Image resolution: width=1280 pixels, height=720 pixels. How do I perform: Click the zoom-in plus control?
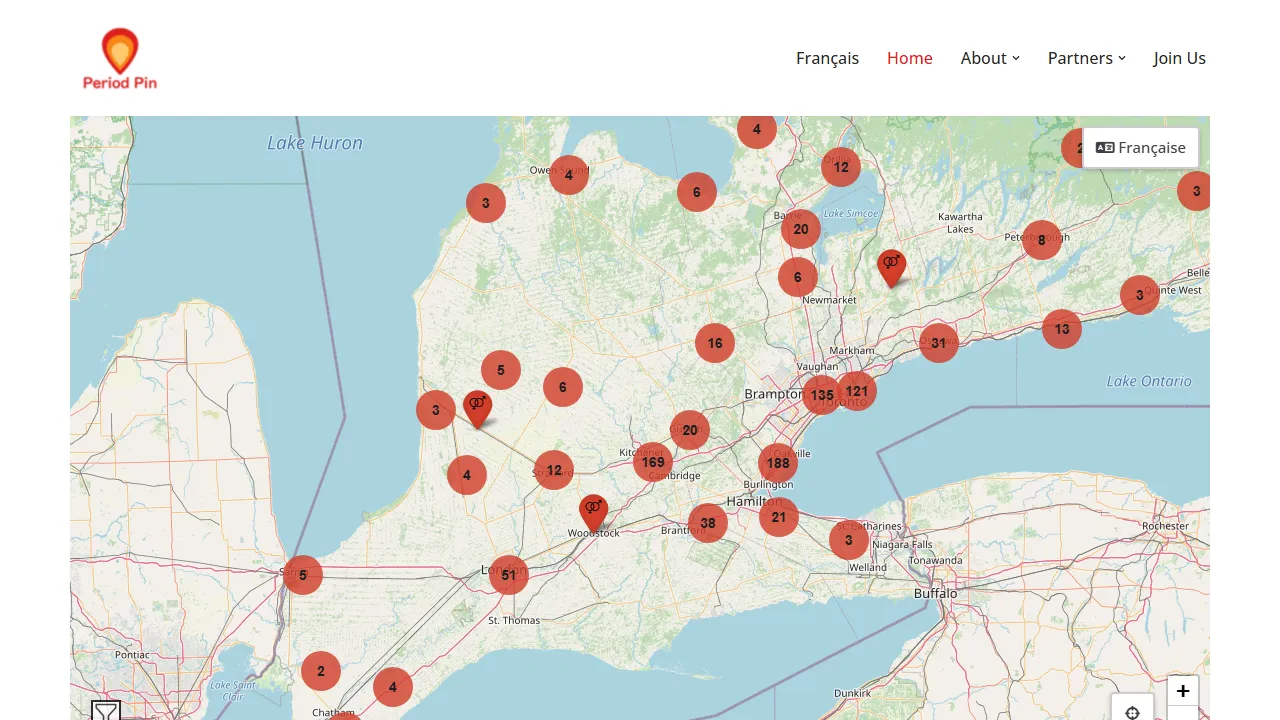coord(1183,690)
